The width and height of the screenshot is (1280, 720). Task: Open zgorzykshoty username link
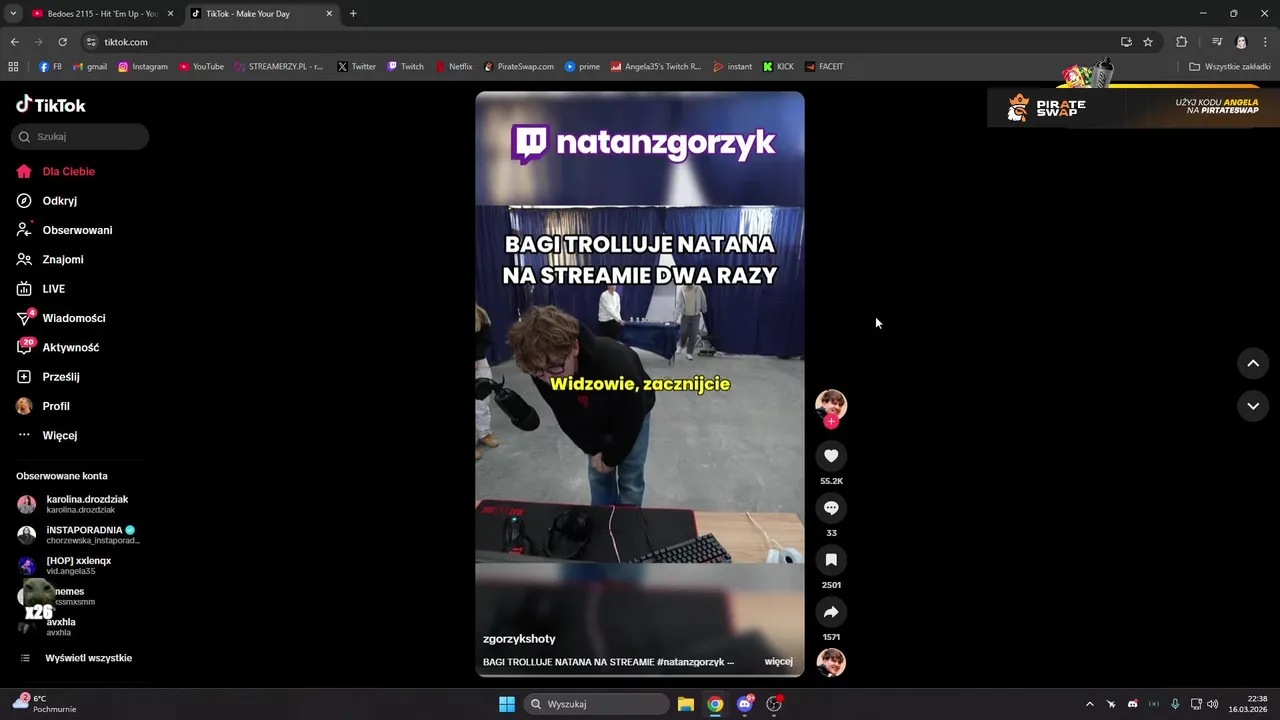pyautogui.click(x=519, y=639)
